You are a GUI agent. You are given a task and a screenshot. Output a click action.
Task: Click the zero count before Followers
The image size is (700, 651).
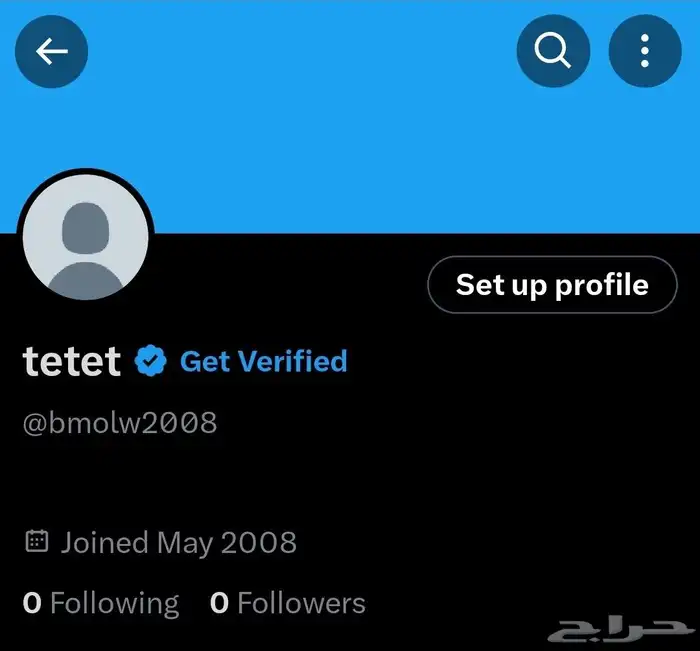tap(219, 603)
